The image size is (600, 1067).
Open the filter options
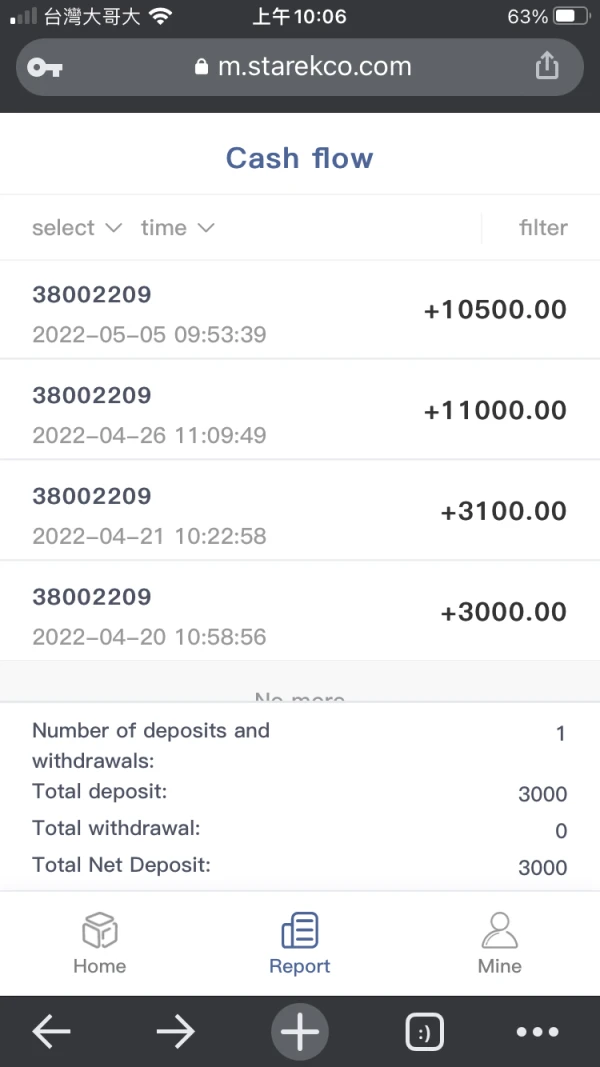(543, 228)
